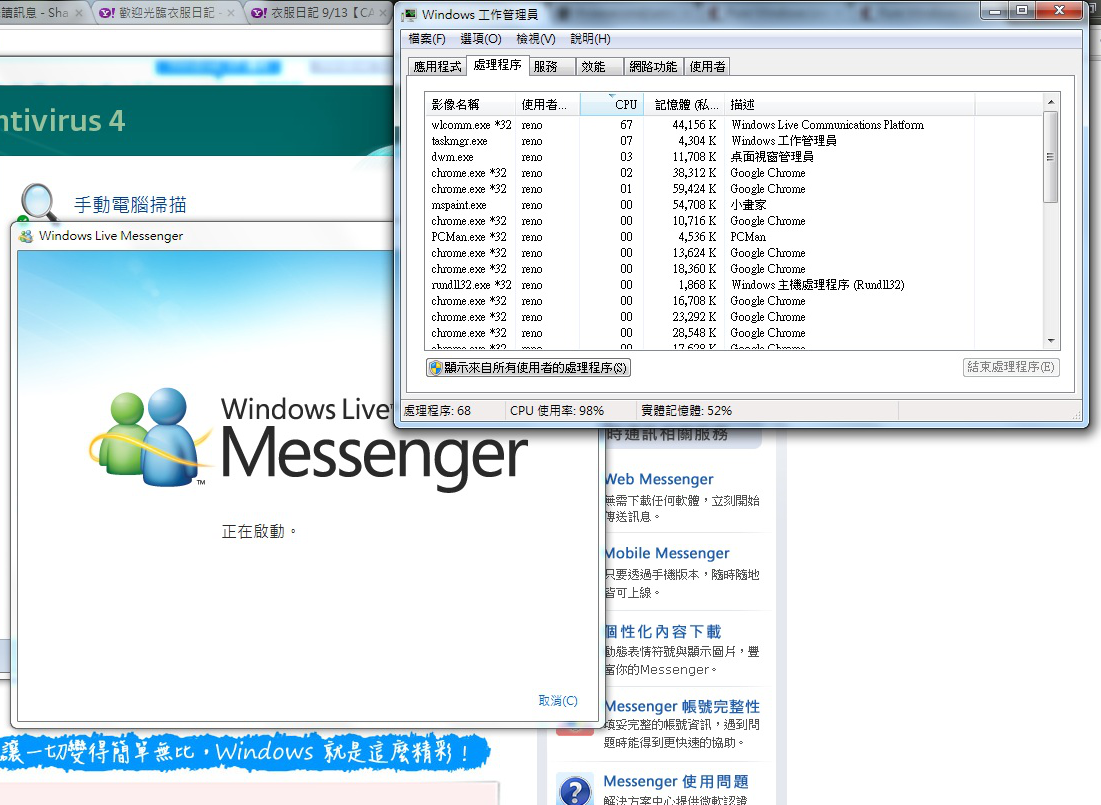Click the process list scroll-down arrow

(x=1050, y=341)
